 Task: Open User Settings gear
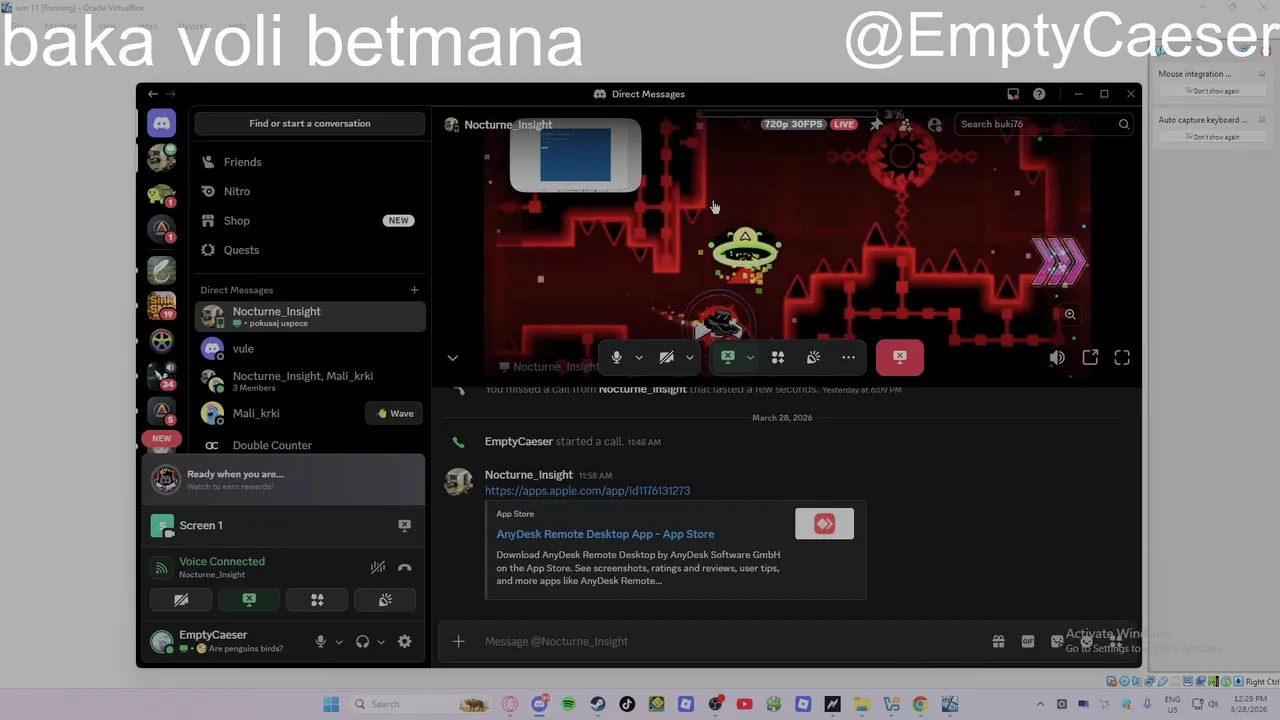click(x=404, y=642)
